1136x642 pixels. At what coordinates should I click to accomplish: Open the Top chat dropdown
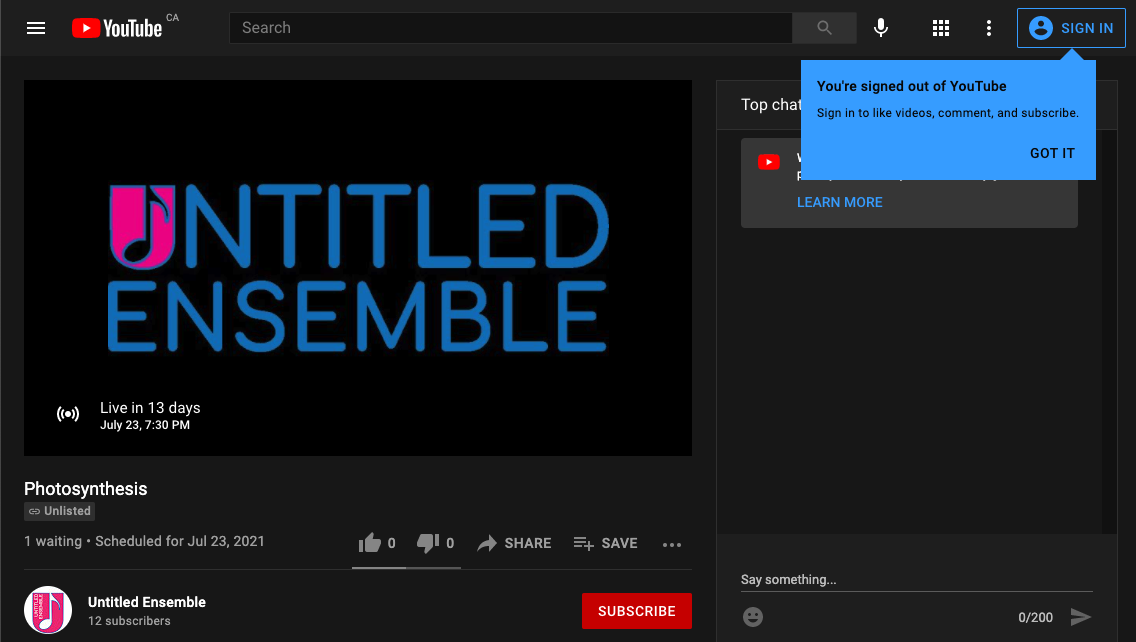coord(770,104)
